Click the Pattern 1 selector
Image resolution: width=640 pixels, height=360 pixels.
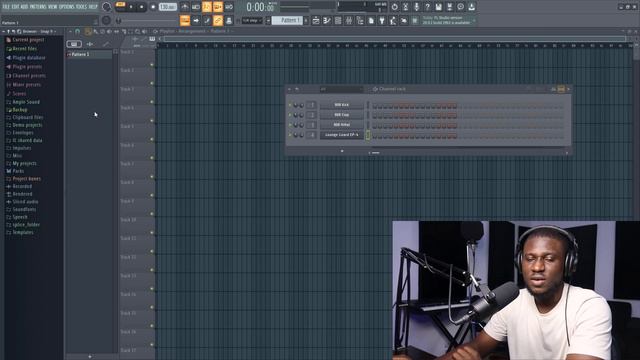click(287, 20)
